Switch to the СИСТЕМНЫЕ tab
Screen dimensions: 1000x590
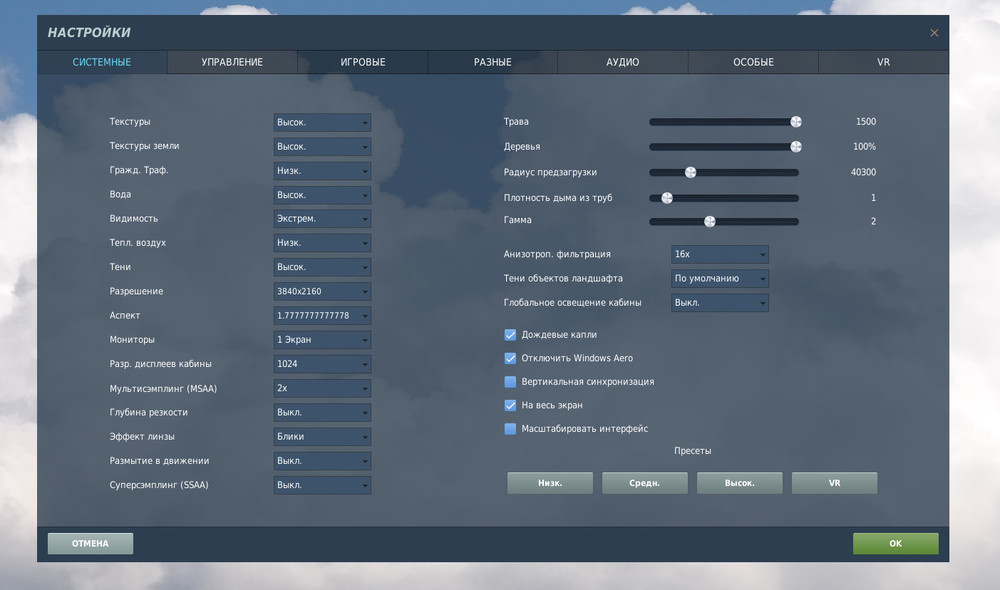pyautogui.click(x=102, y=62)
